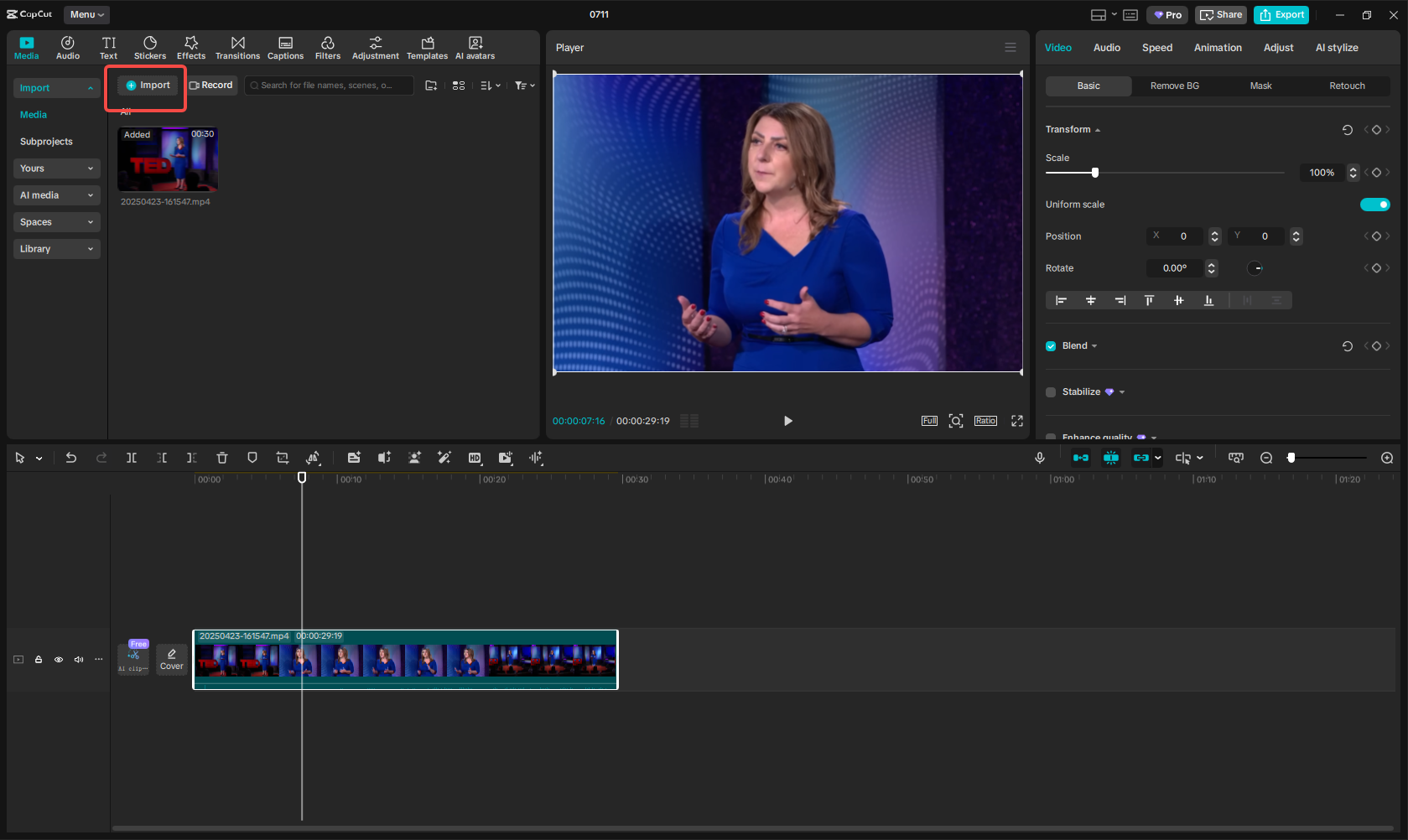Viewport: 1408px width, 840px height.
Task: Click the Export button
Action: [1281, 14]
